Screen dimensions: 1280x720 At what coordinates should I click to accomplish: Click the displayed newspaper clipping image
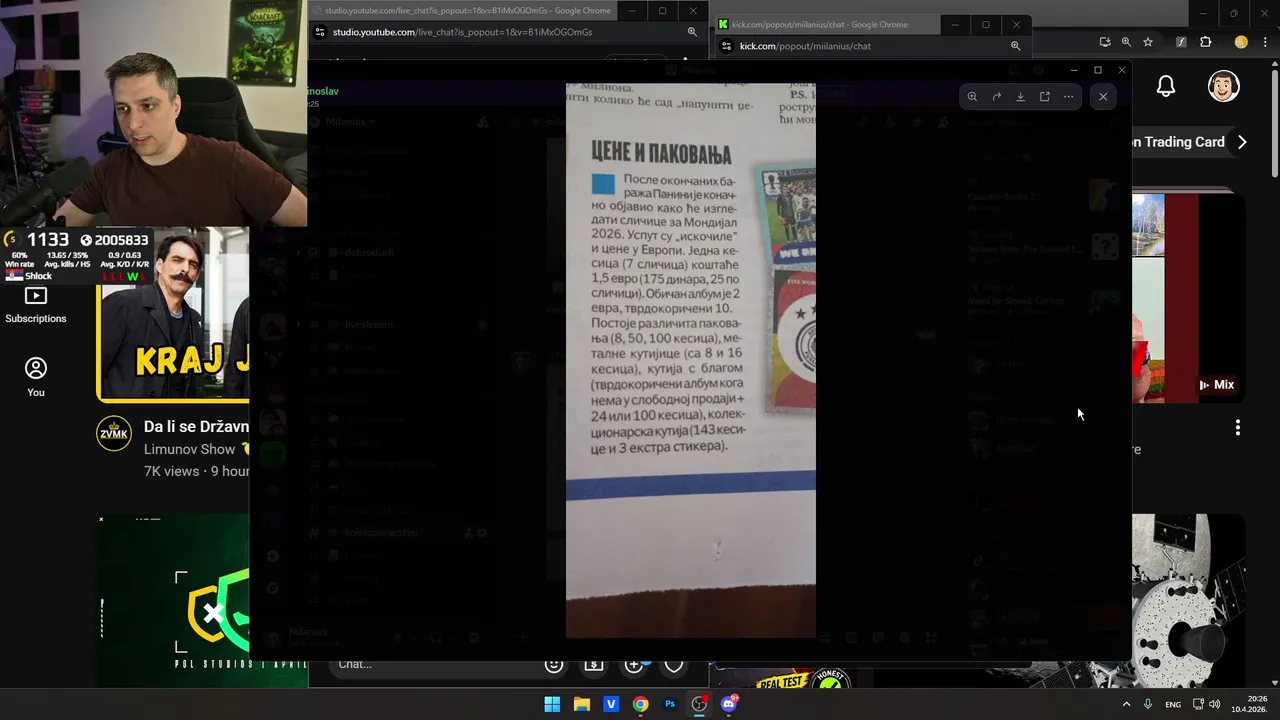point(690,360)
